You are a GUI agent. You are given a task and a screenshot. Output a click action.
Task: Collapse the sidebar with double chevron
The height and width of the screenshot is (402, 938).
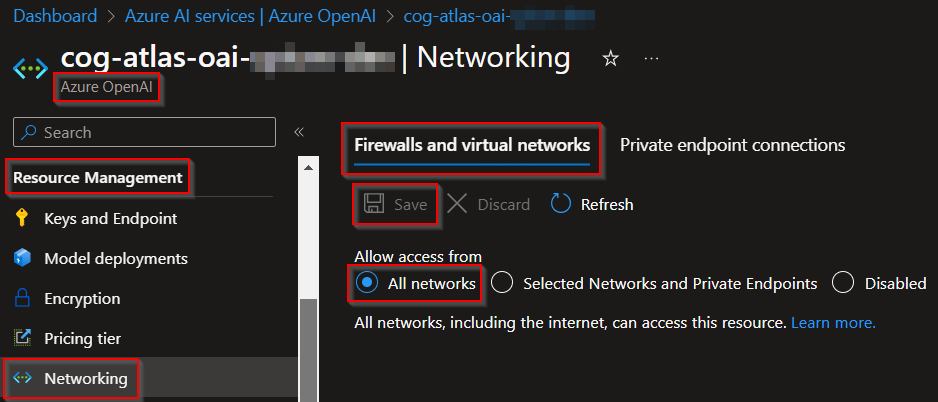tap(298, 132)
